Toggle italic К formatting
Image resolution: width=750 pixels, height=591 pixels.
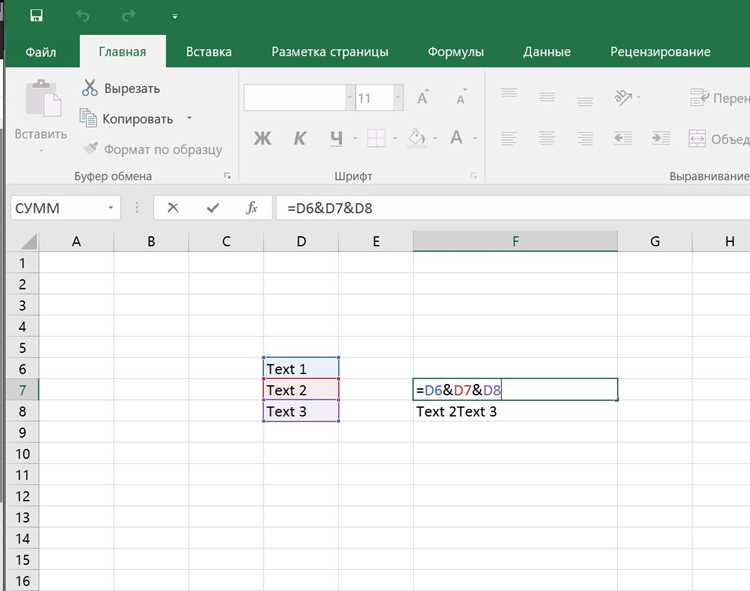[x=299, y=138]
